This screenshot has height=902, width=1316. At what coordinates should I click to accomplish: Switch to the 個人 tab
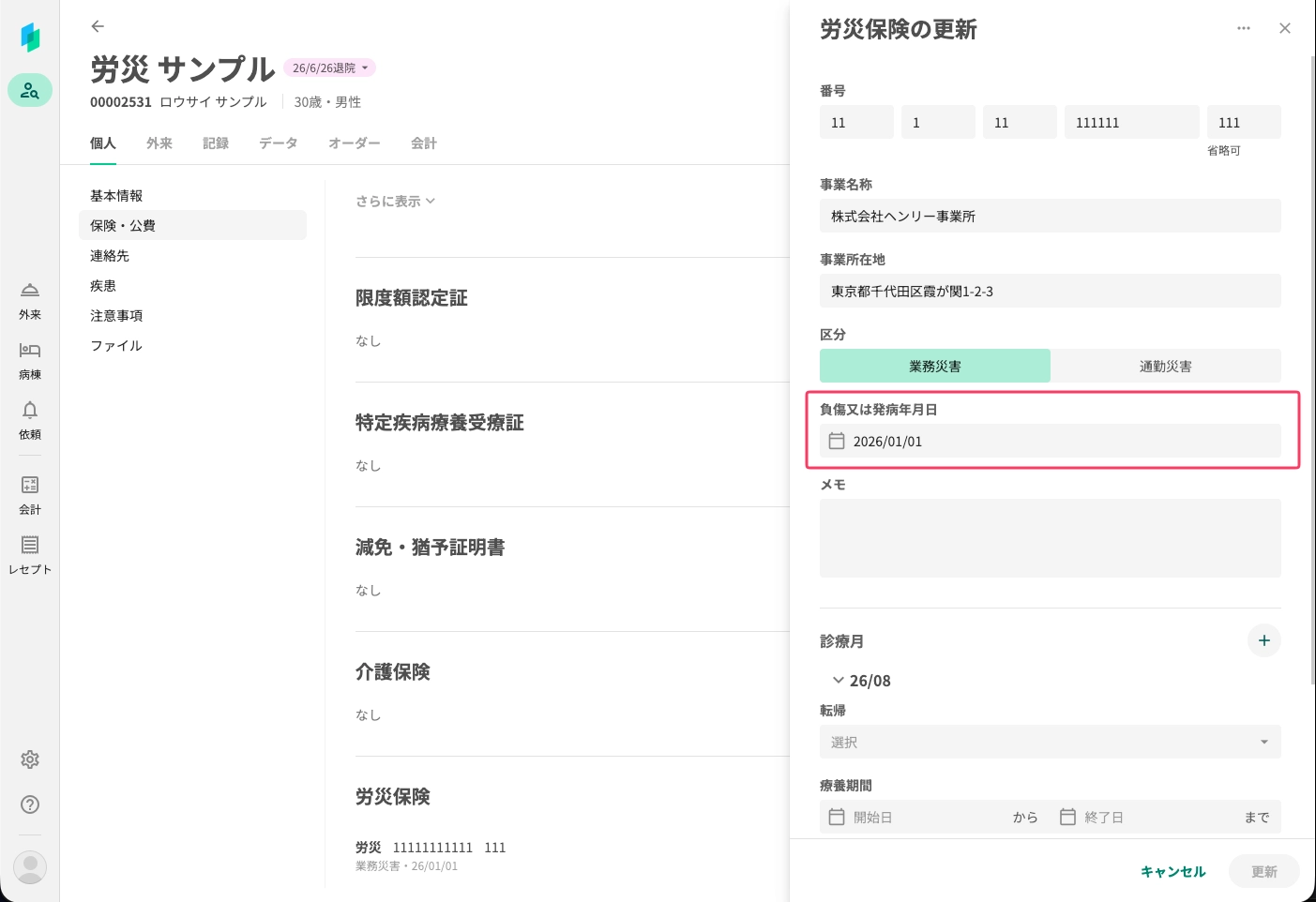coord(103,143)
